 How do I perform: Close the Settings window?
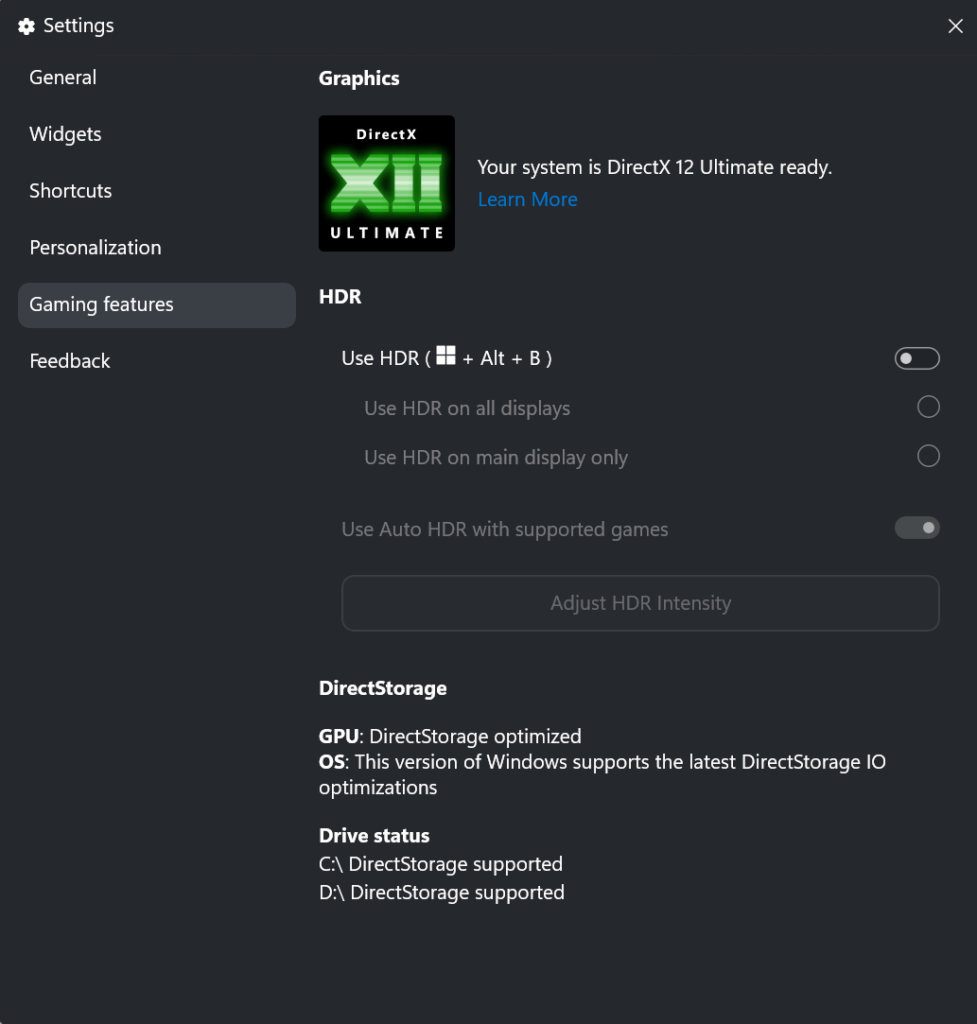(955, 26)
